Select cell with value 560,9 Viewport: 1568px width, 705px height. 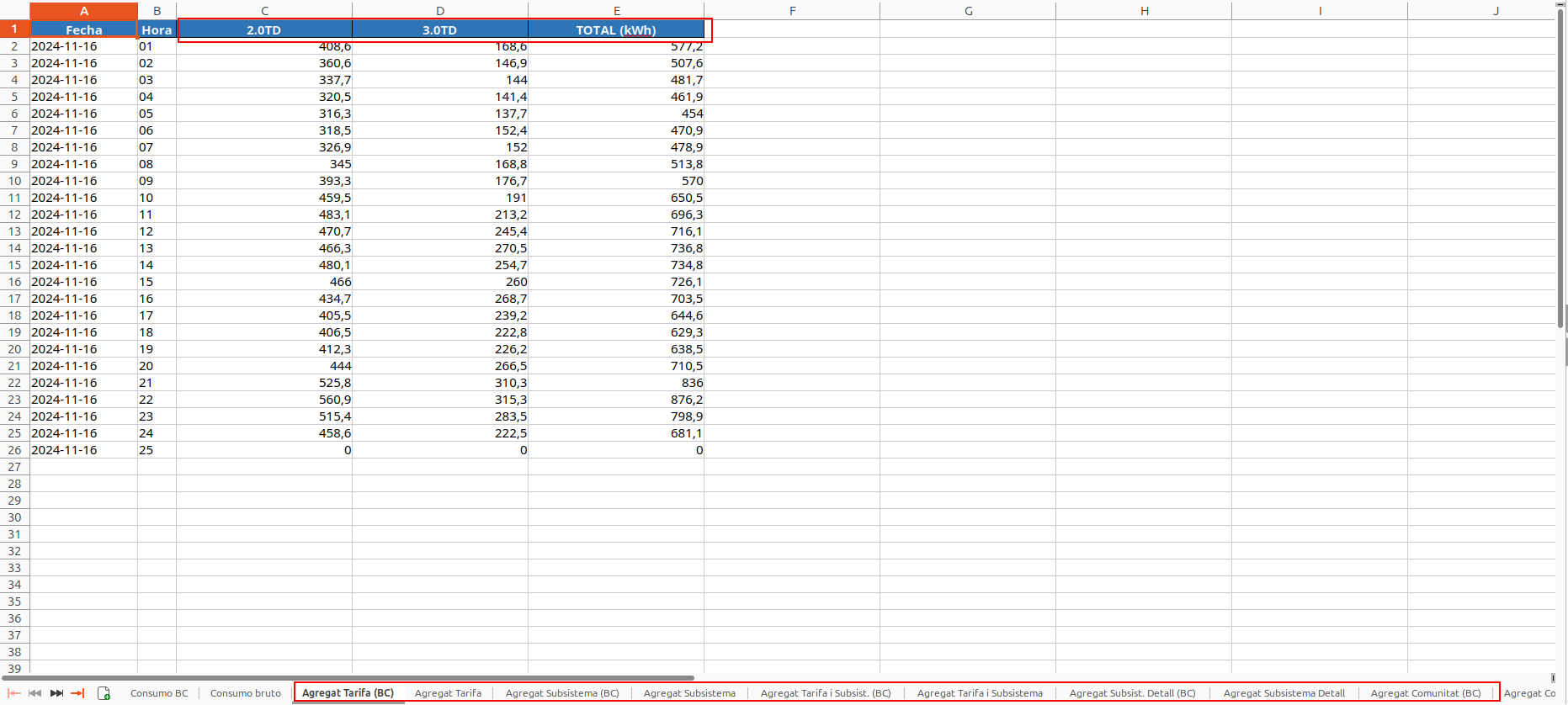(264, 400)
